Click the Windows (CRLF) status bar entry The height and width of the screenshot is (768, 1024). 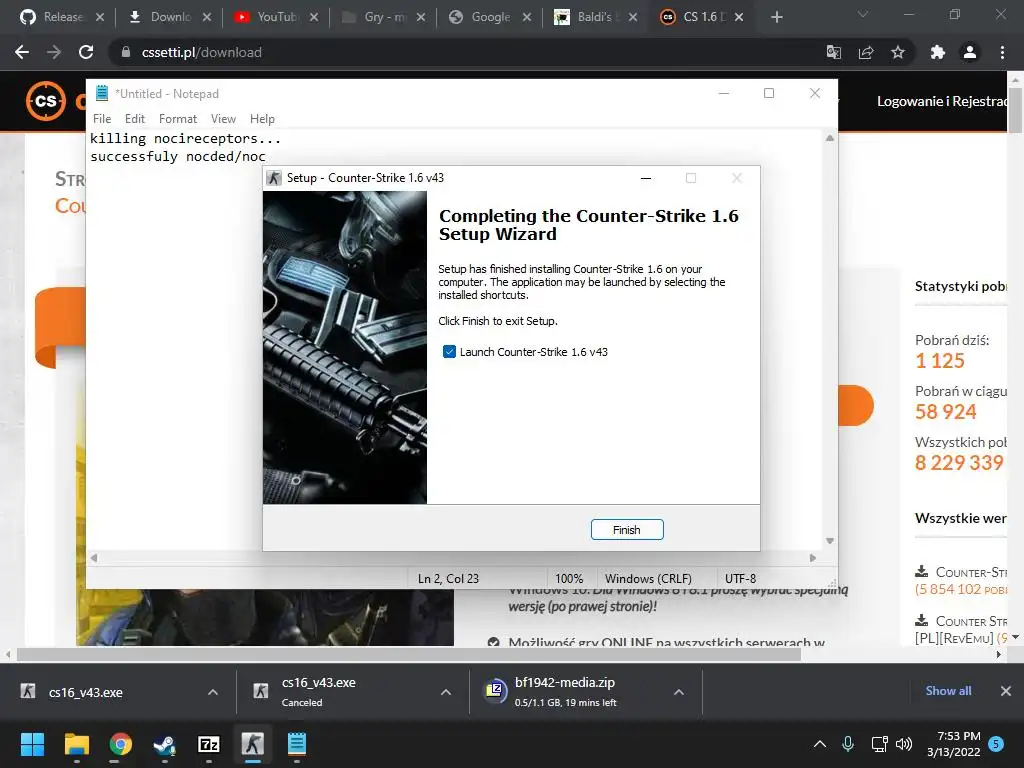(x=648, y=579)
